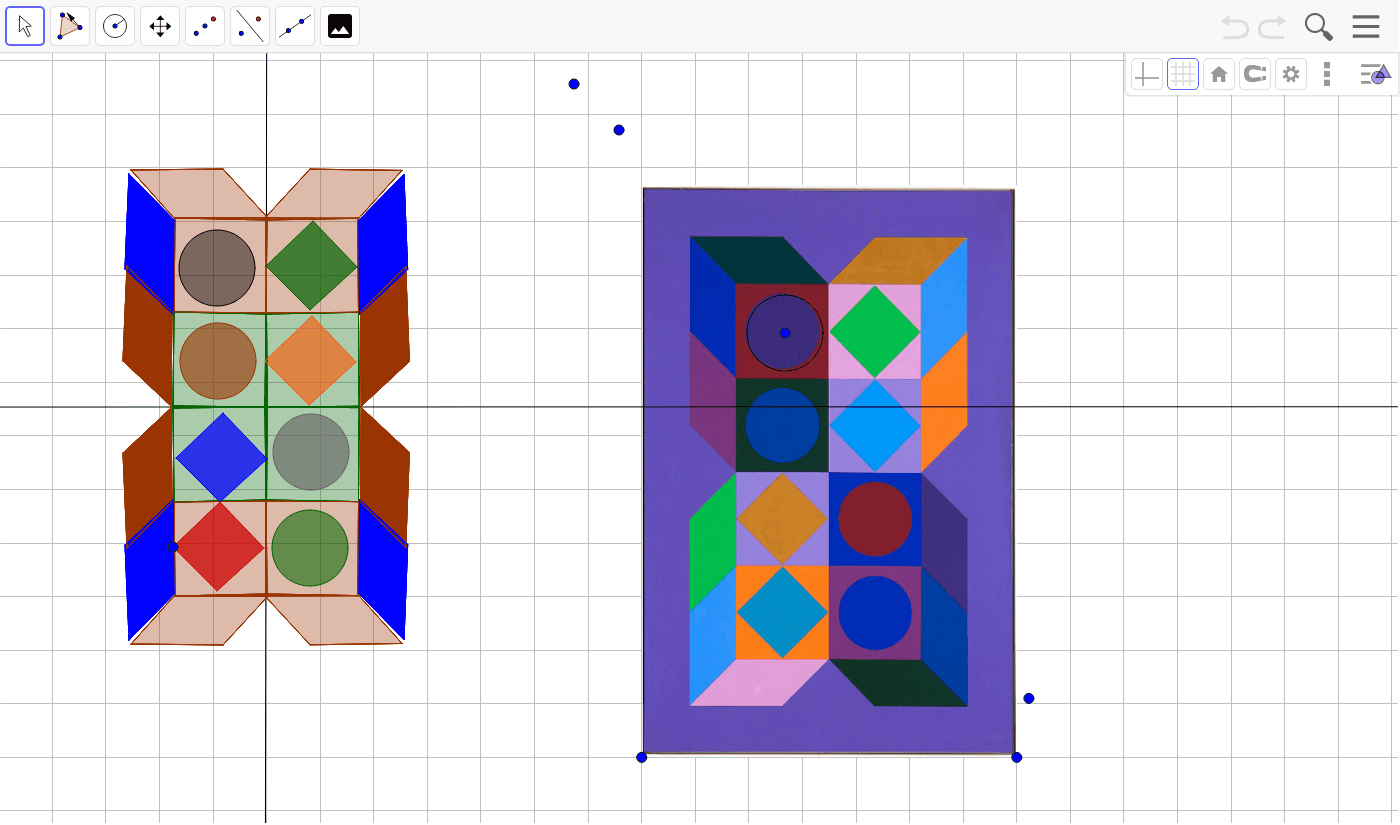The width and height of the screenshot is (1400, 825).
Task: Toggle grid visibility in style bar
Action: [x=1183, y=74]
